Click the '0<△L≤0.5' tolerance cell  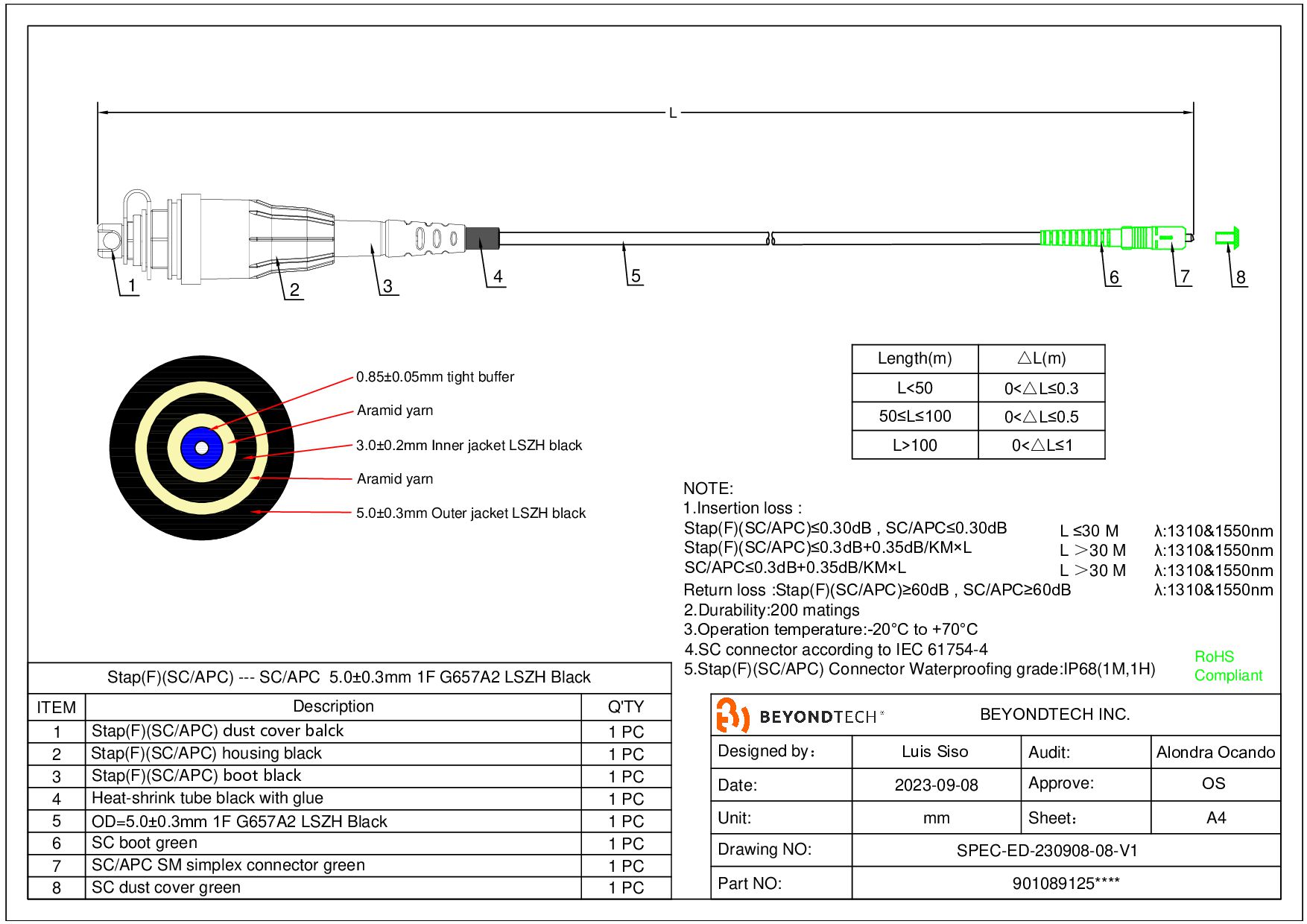click(1042, 417)
